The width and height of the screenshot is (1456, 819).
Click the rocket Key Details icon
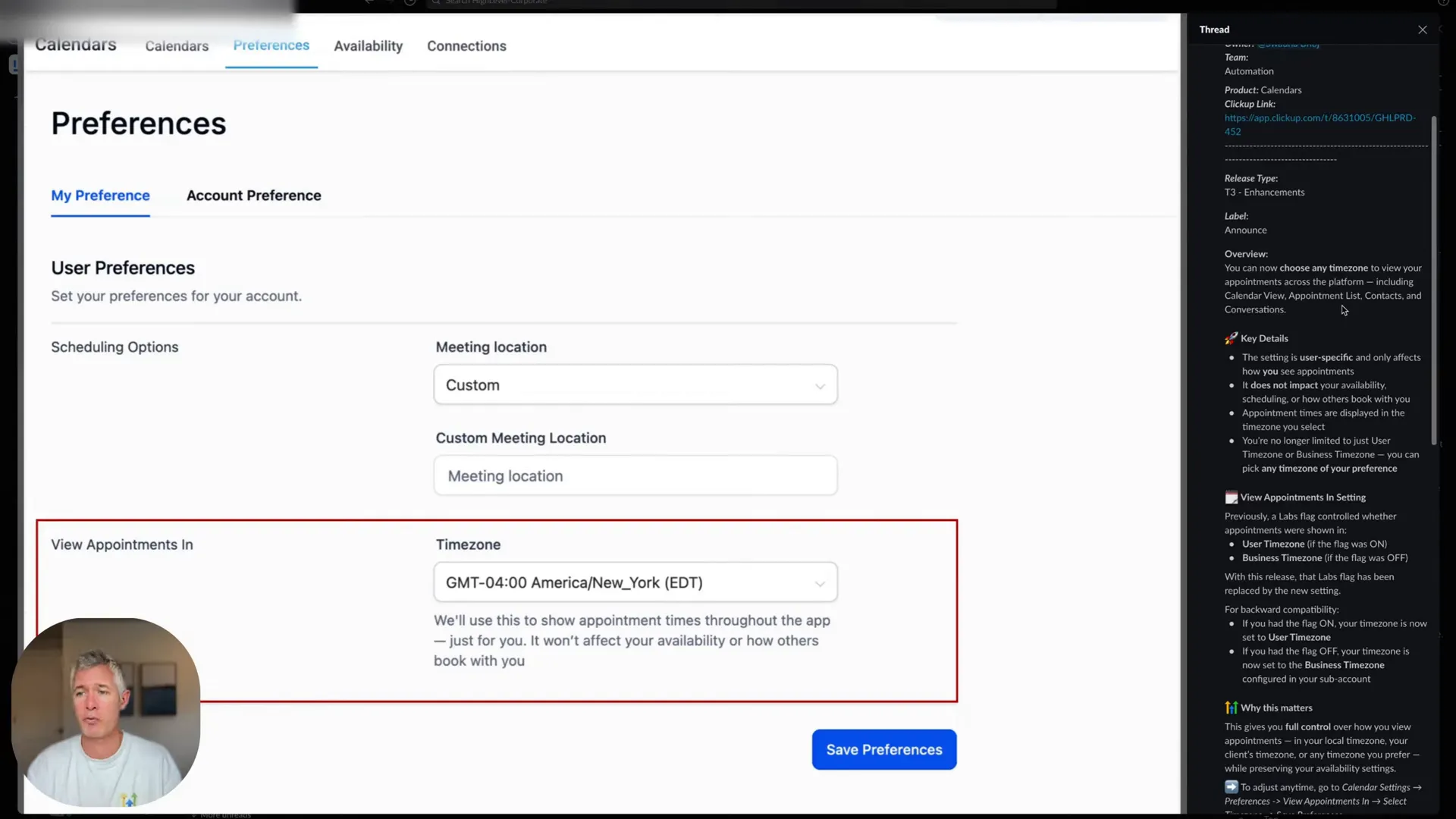(1231, 338)
